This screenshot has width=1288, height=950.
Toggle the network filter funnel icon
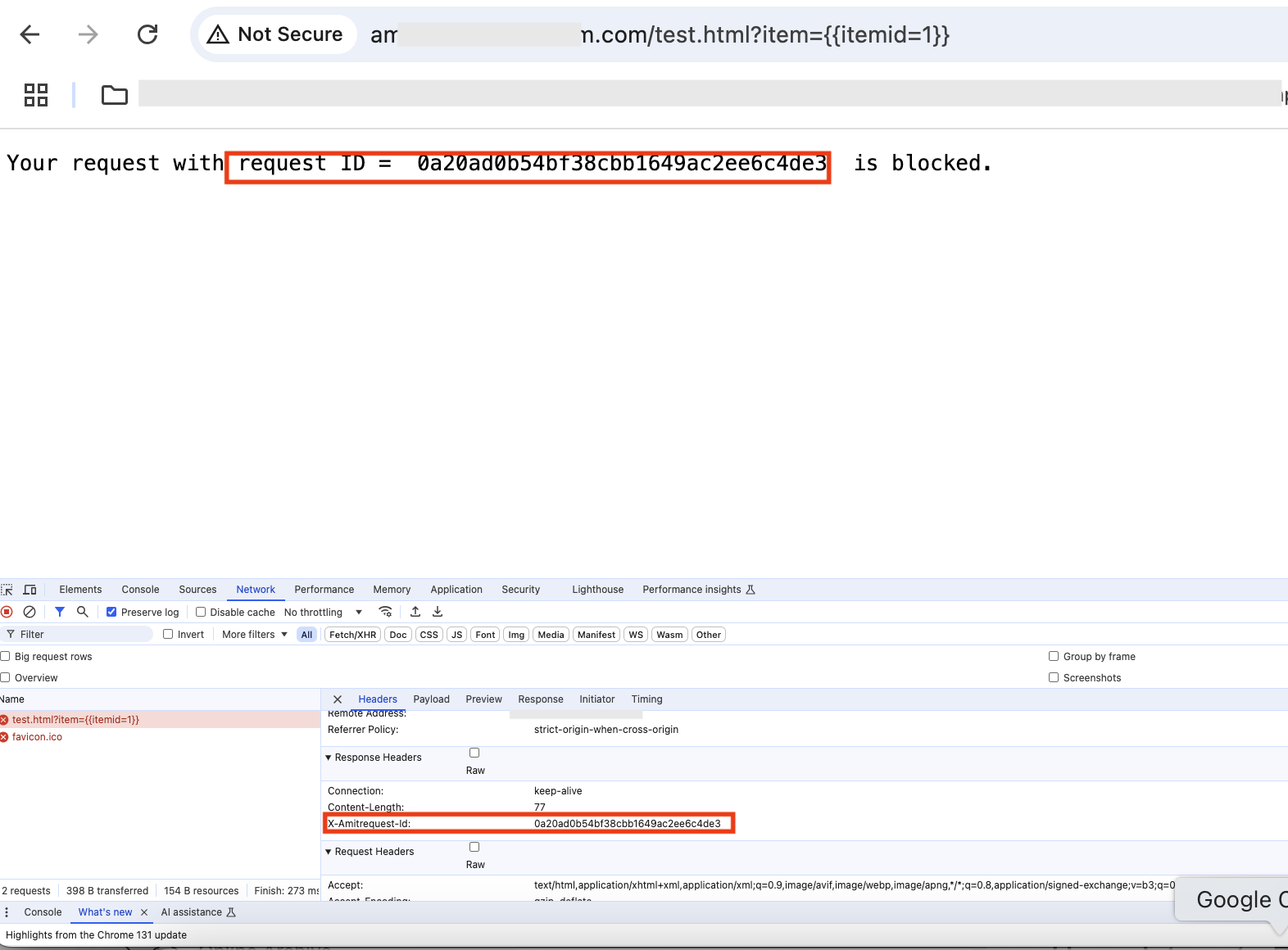click(60, 612)
